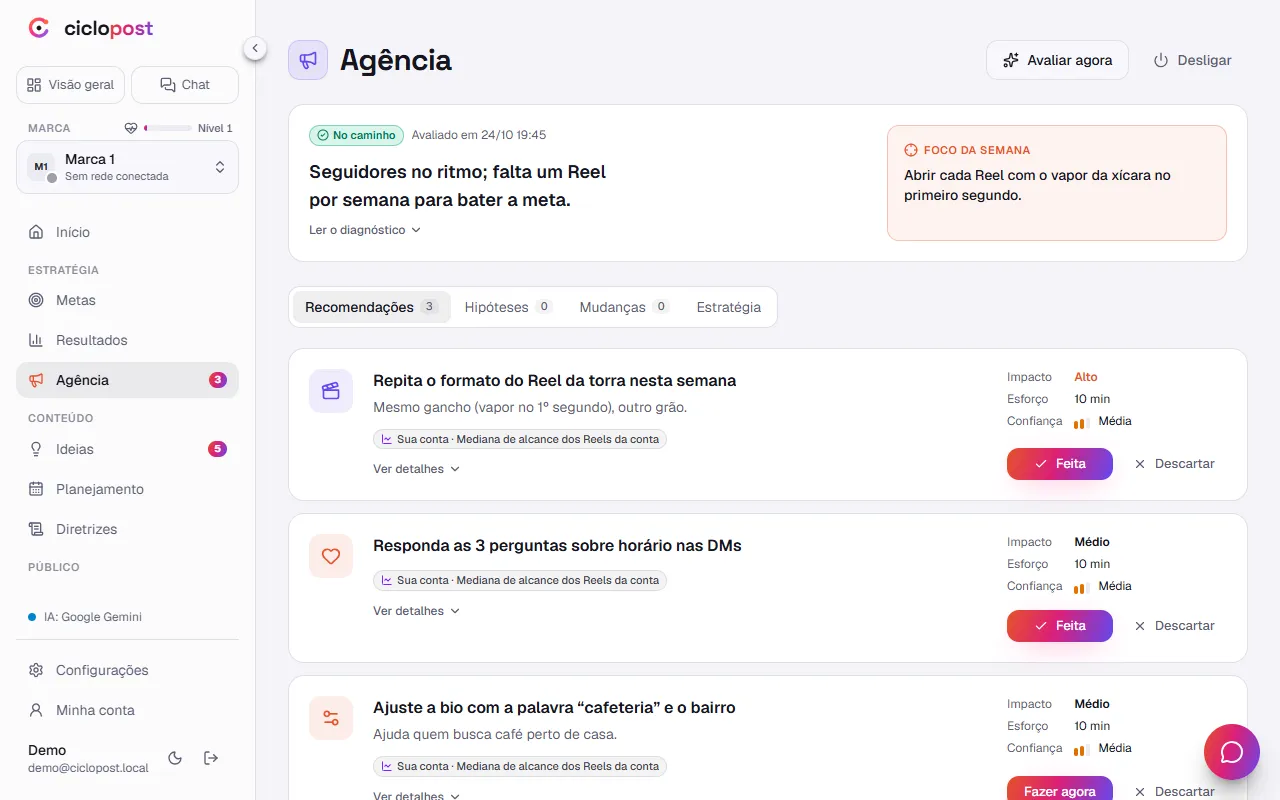Click IA: Google Gemini indicator

coord(85,617)
